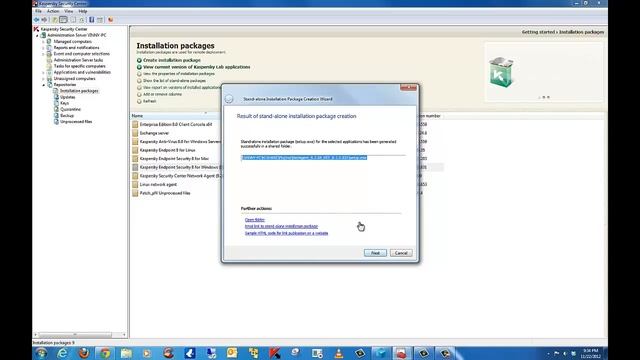This screenshot has width=640, height=360.
Task: Click Sample HTML code for link publication link
Action: coord(287,233)
